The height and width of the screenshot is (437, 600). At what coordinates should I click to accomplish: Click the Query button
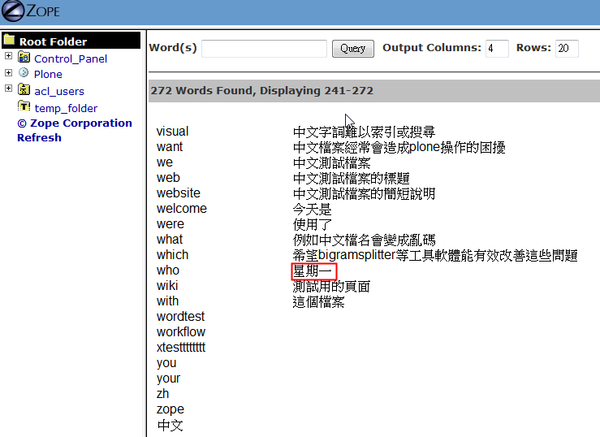coord(353,49)
